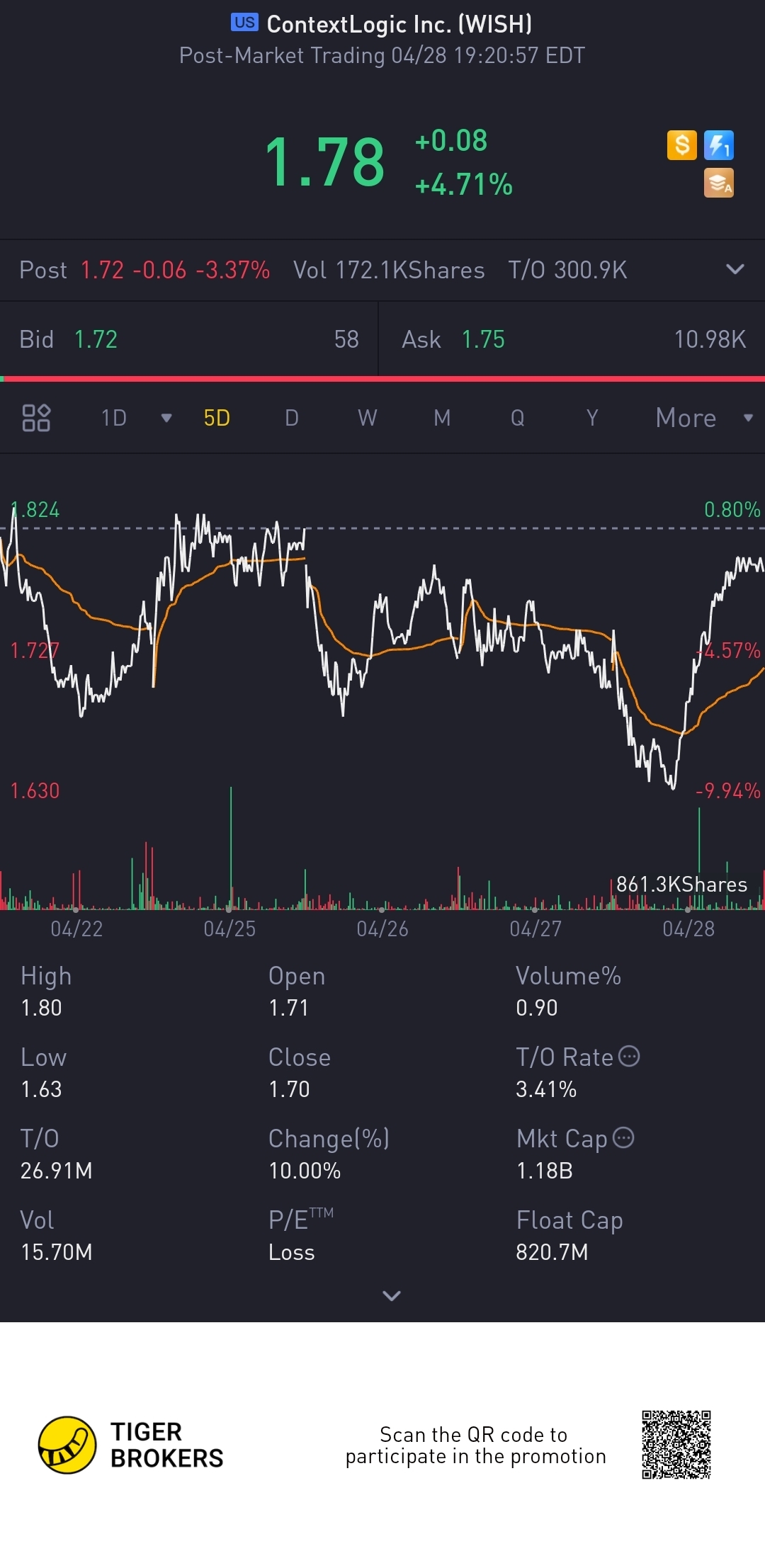The width and height of the screenshot is (765, 1568).
Task: Tap the 04/25 date marker on chart
Action: click(229, 928)
